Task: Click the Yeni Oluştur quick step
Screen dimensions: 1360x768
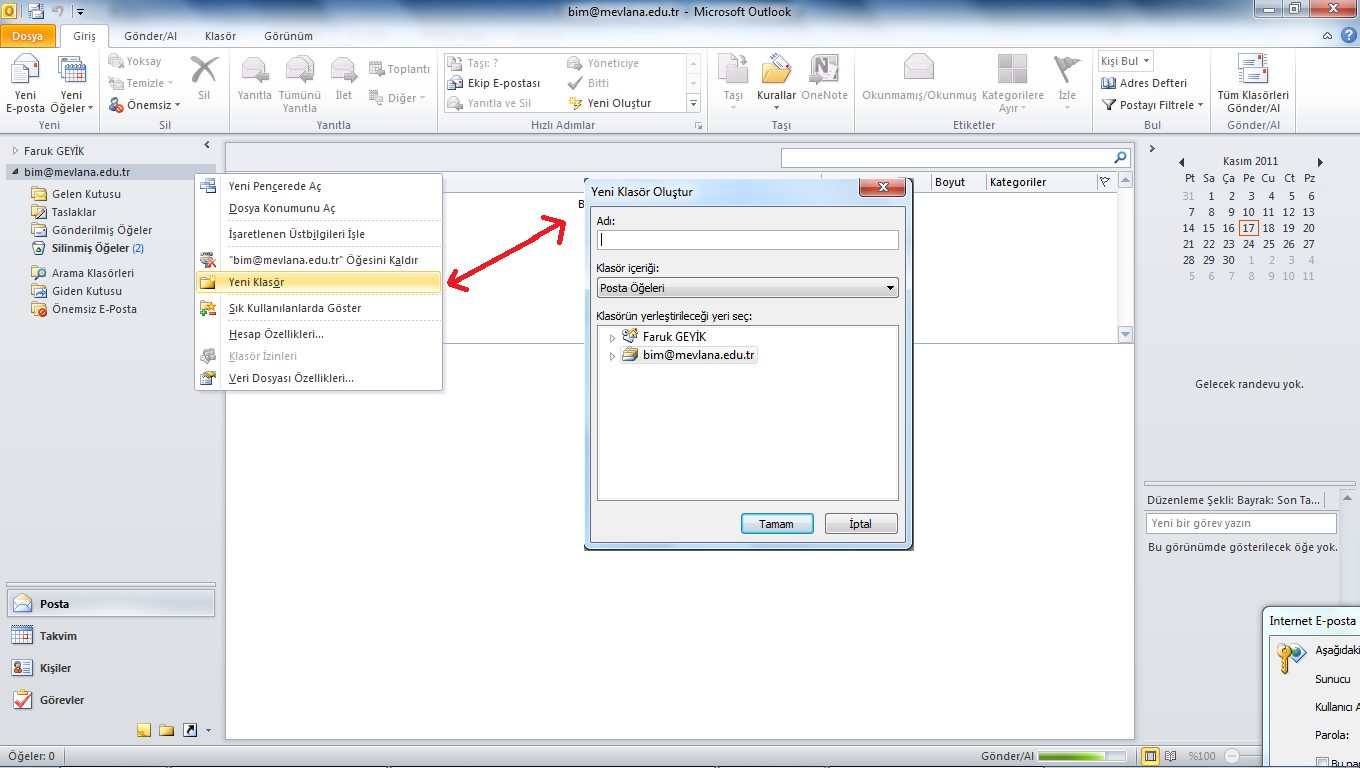Action: tap(610, 103)
